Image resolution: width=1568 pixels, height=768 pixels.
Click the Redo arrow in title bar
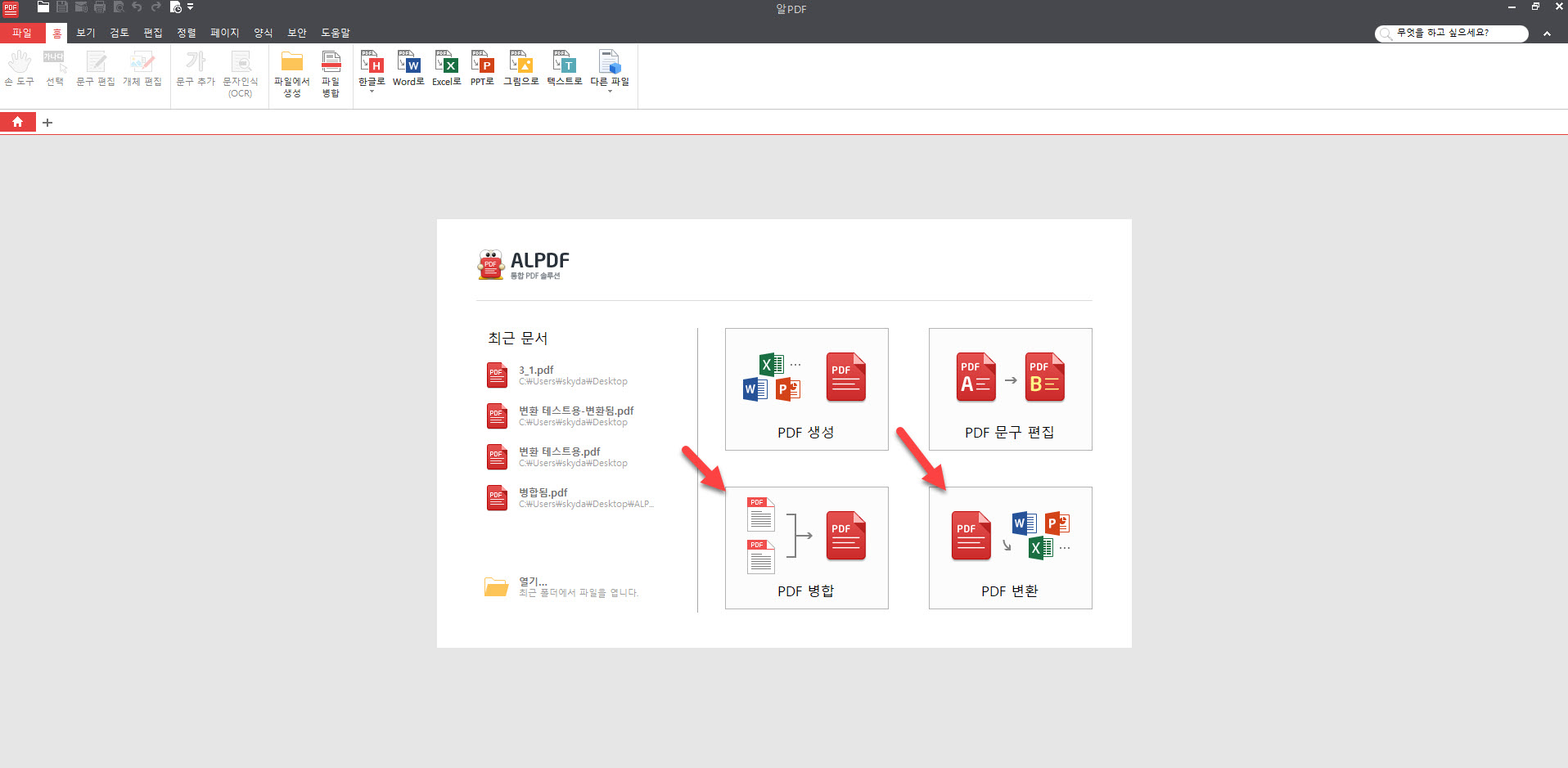(155, 7)
